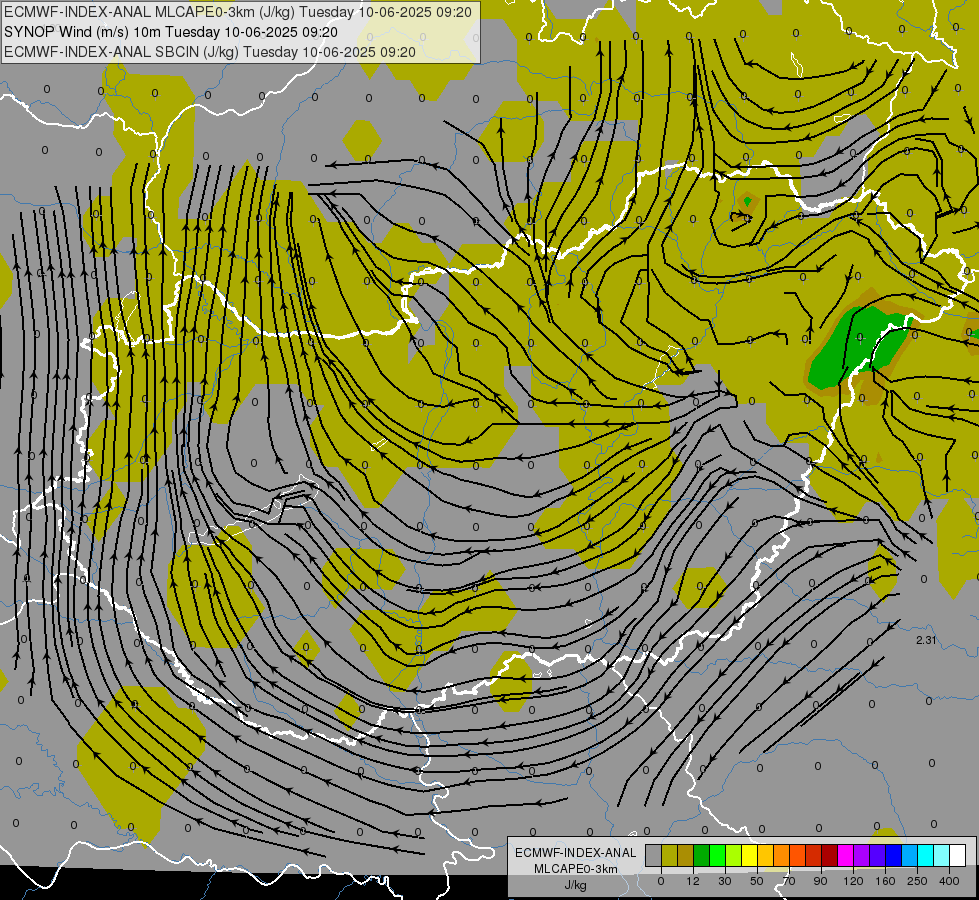Screen dimensions: 979x900
Task: Click the legend scale value 250
Action: [x=917, y=881]
